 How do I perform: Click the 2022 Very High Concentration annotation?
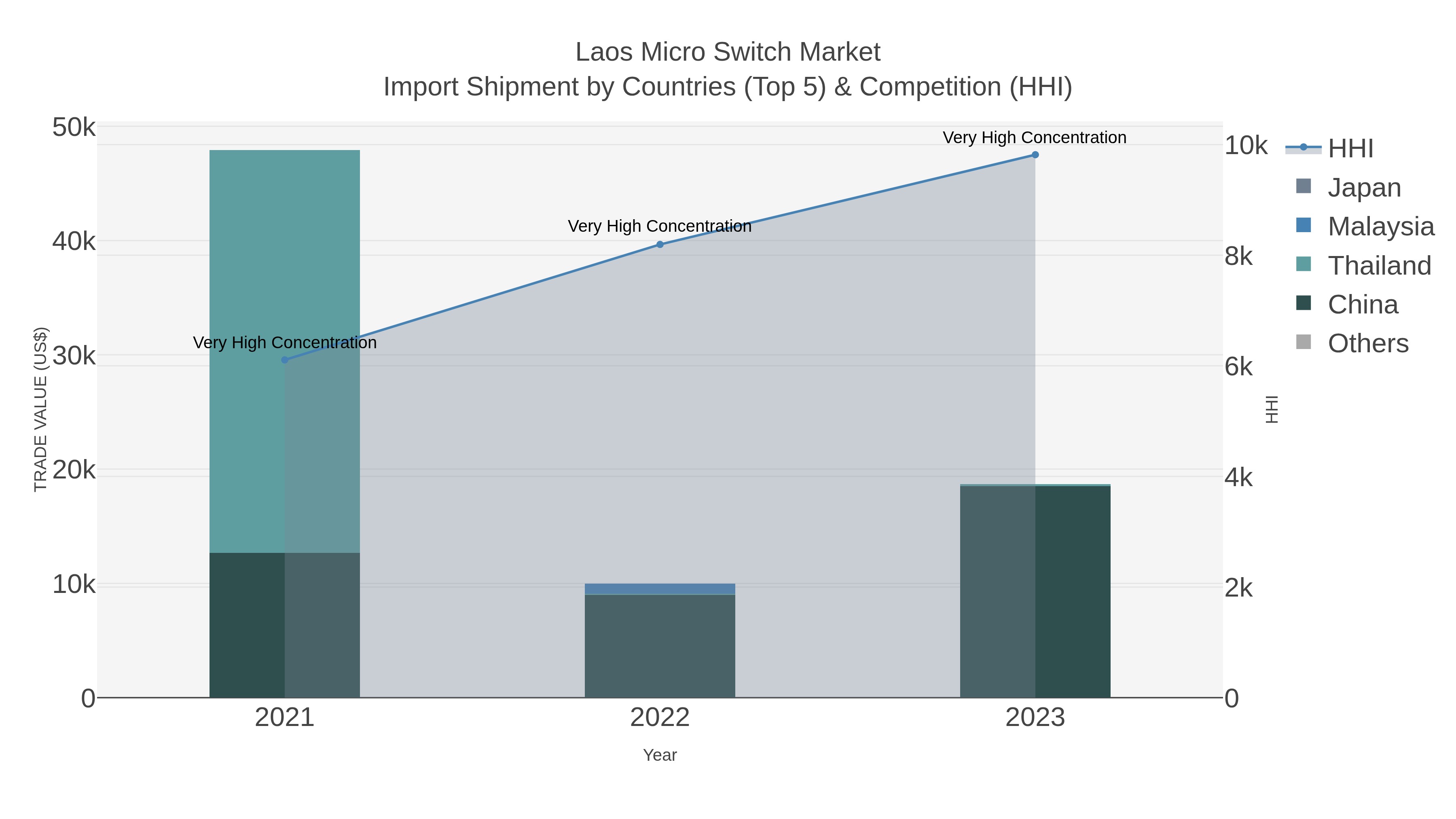pos(660,226)
